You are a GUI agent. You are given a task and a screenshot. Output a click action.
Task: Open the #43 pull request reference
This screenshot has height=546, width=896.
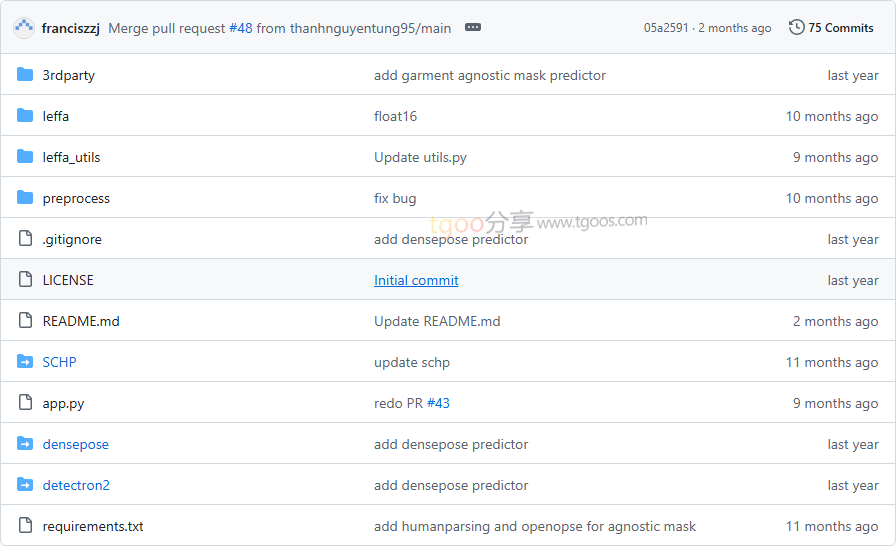pyautogui.click(x=438, y=403)
